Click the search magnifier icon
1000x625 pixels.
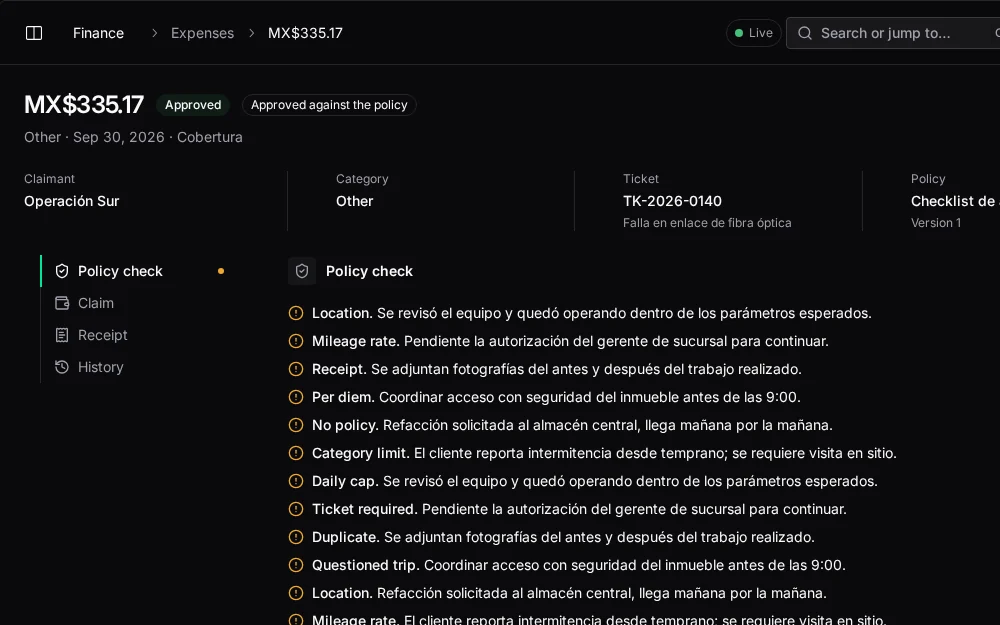click(x=805, y=33)
